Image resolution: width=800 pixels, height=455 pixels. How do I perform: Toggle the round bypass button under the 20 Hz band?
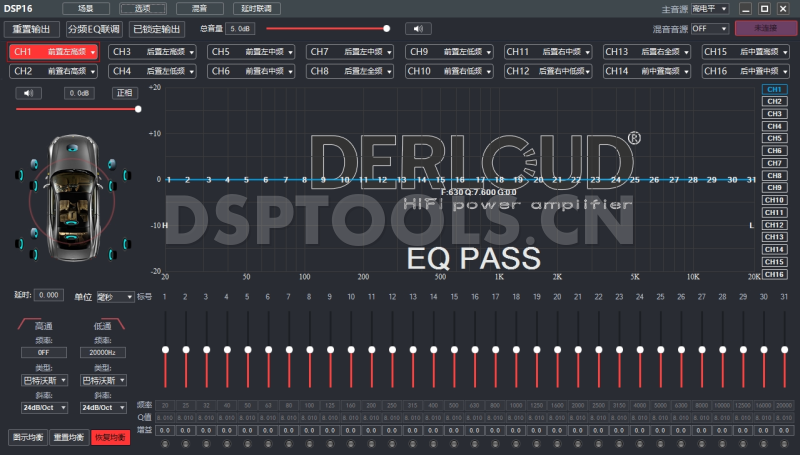tap(165, 444)
